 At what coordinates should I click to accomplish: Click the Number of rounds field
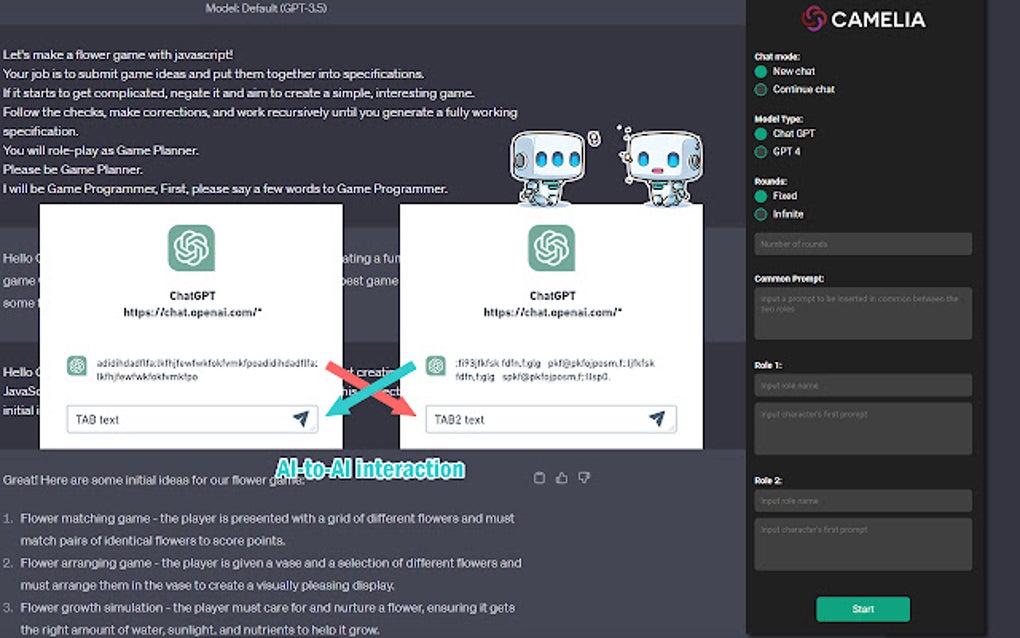(862, 243)
